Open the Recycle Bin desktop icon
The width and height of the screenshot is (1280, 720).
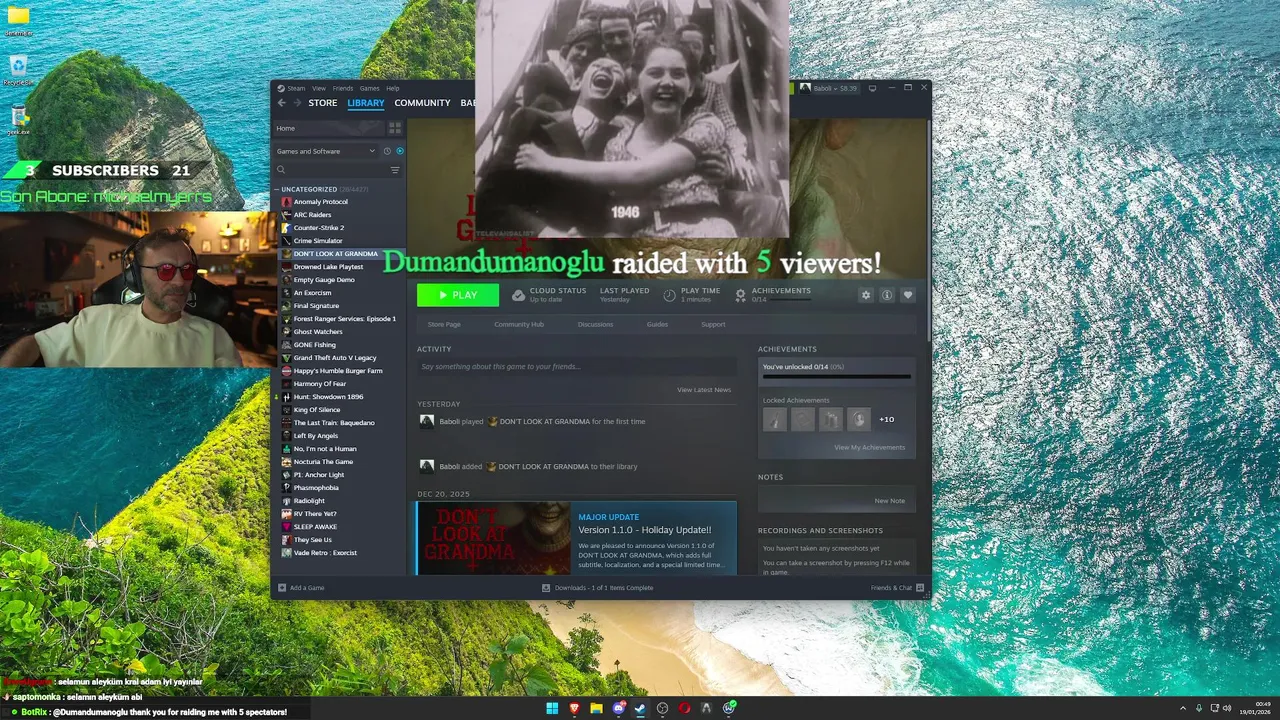tap(18, 69)
